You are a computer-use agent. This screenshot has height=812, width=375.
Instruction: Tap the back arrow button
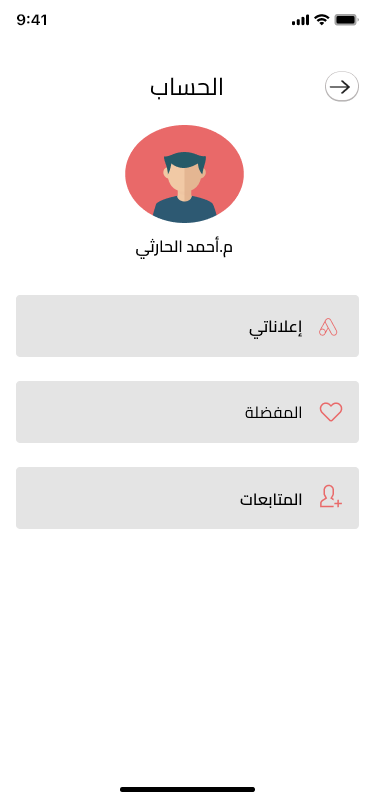(342, 86)
